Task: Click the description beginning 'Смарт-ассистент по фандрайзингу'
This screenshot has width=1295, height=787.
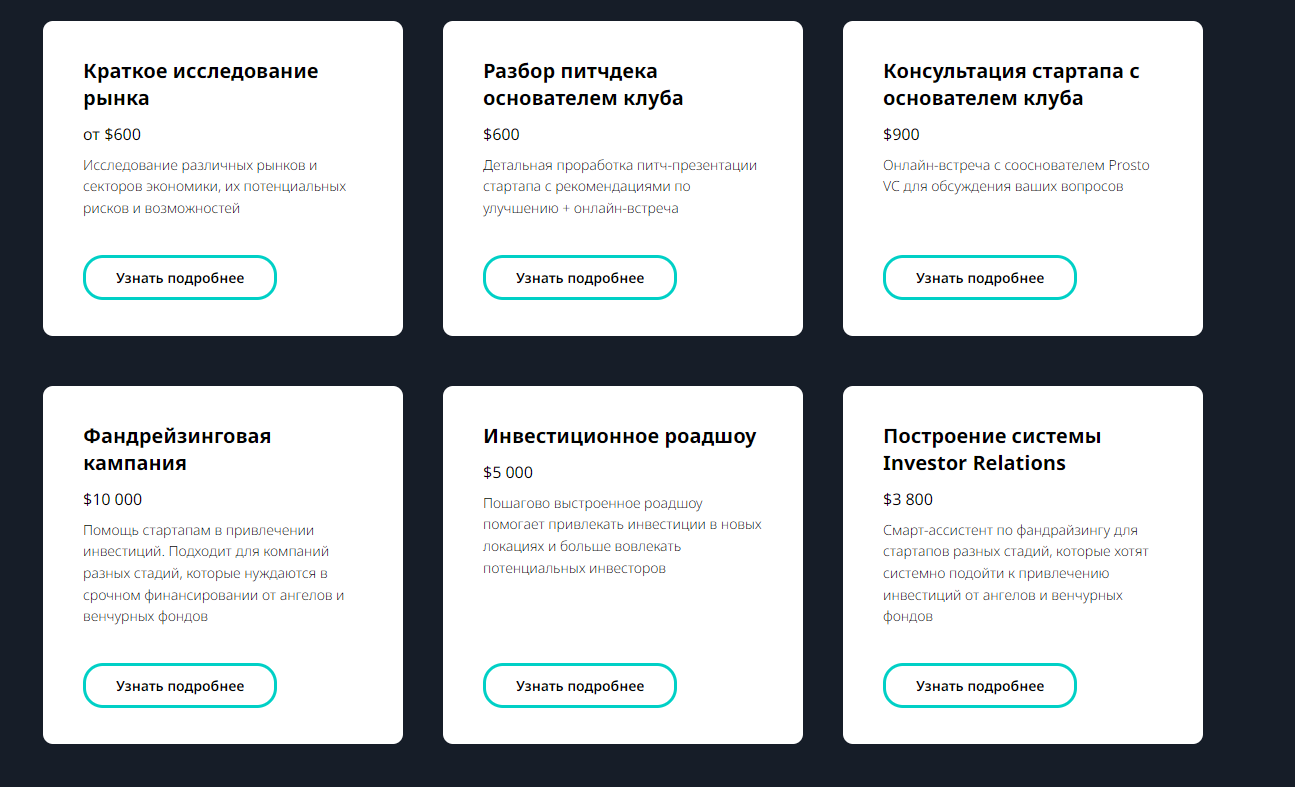Action: (x=1016, y=573)
